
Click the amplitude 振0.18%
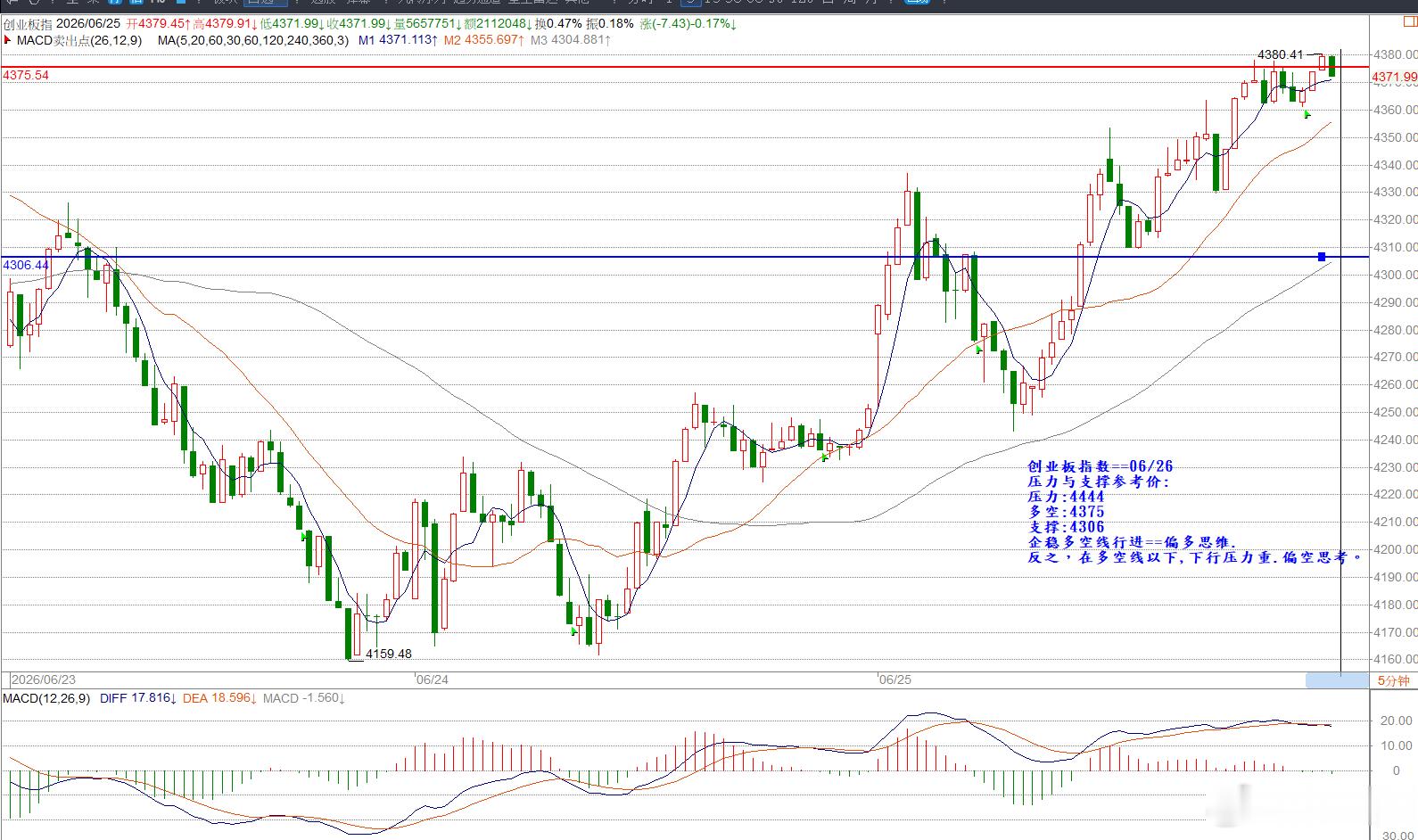(x=610, y=24)
